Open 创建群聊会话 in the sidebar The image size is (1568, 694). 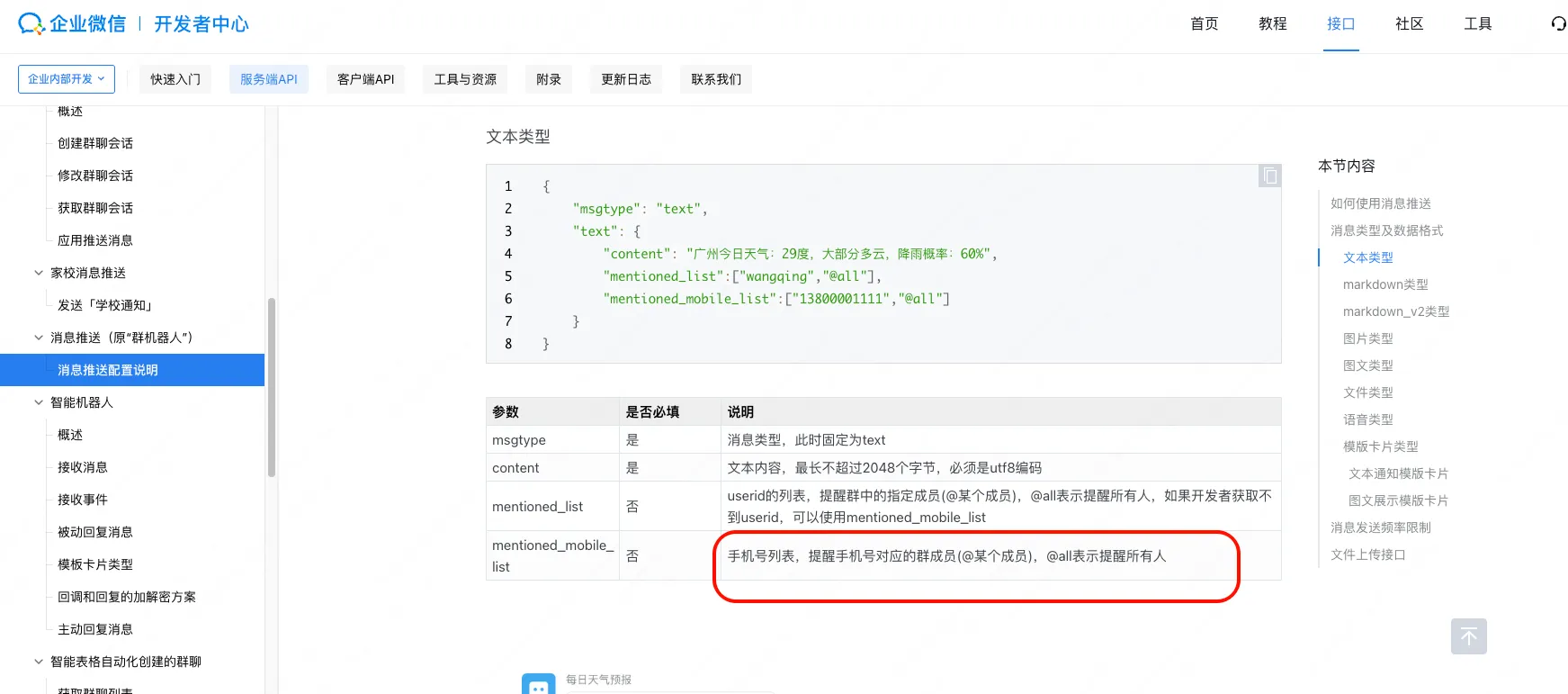[95, 143]
